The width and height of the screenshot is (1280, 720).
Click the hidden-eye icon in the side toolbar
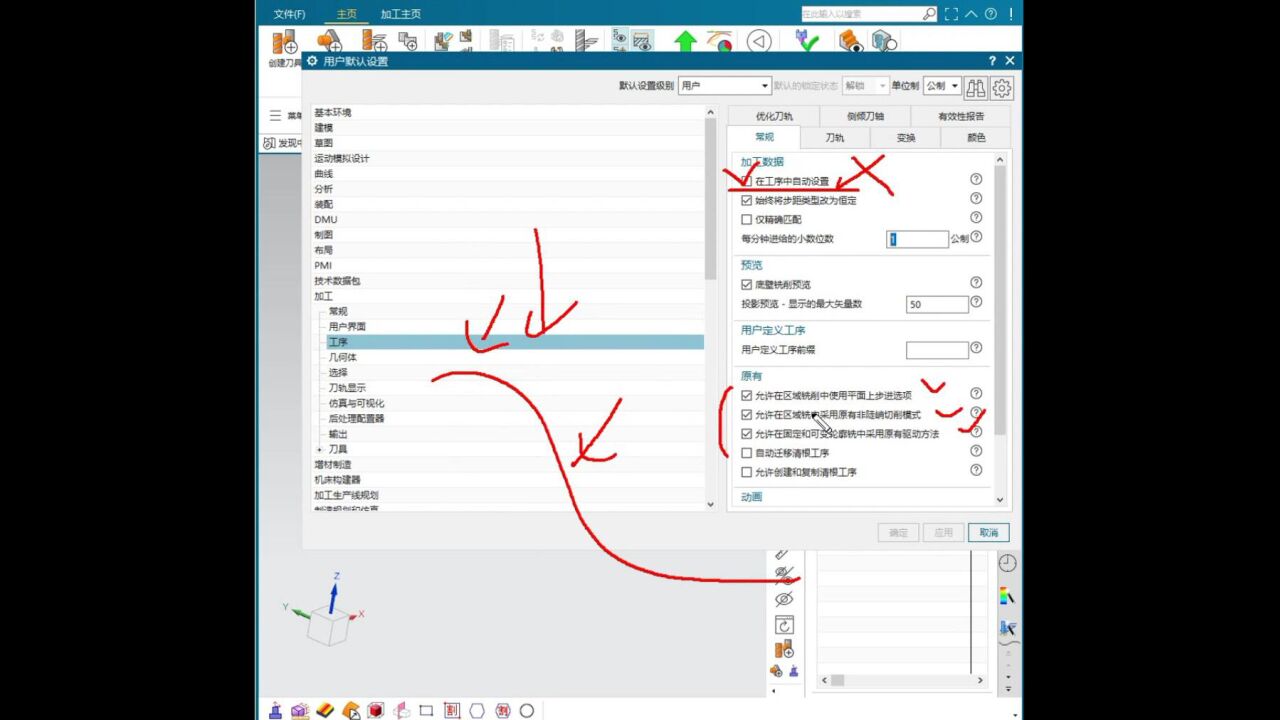pyautogui.click(x=784, y=599)
